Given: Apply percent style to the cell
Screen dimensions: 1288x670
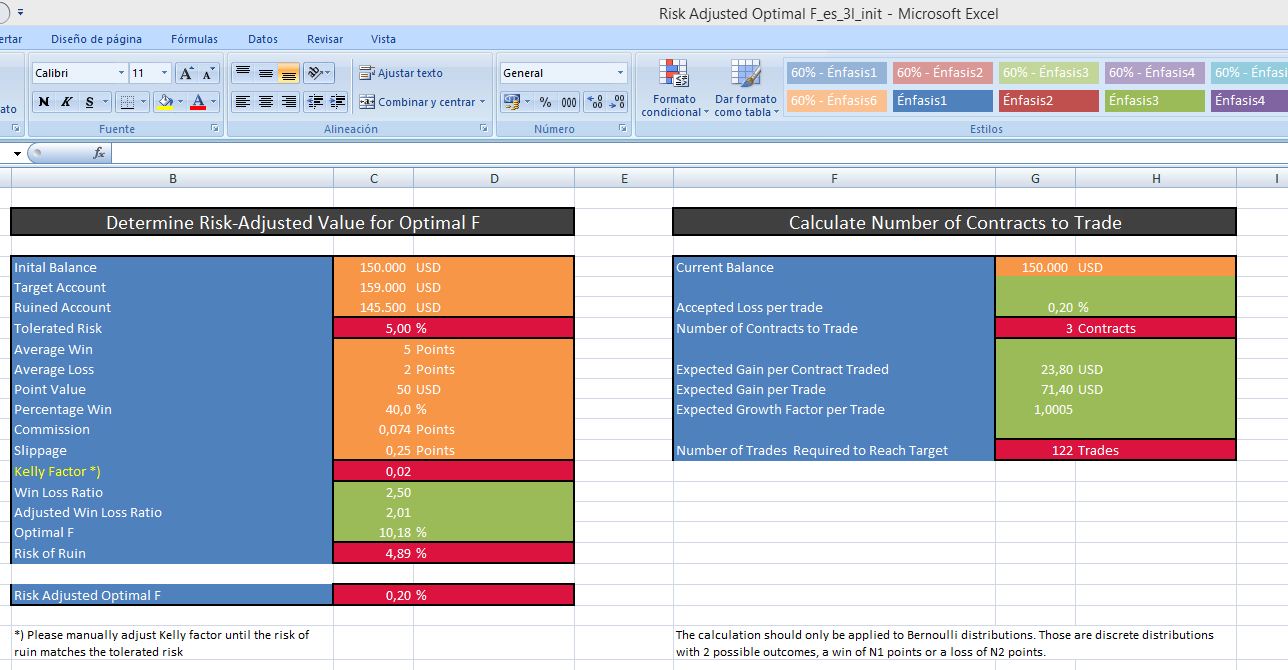Looking at the screenshot, I should pyautogui.click(x=545, y=102).
